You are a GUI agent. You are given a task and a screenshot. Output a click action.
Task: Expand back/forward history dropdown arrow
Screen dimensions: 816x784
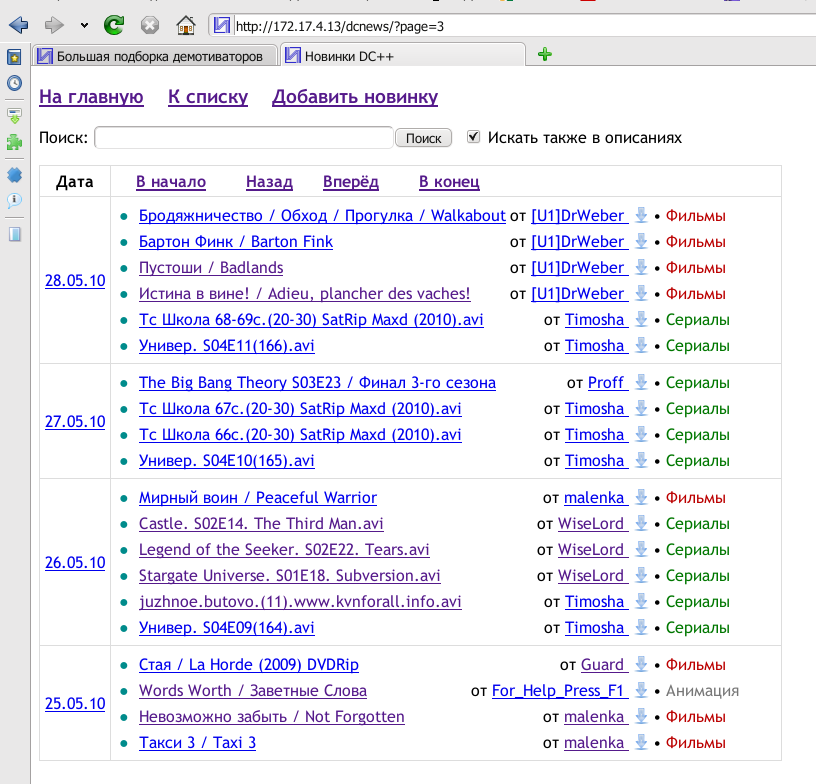(x=83, y=25)
